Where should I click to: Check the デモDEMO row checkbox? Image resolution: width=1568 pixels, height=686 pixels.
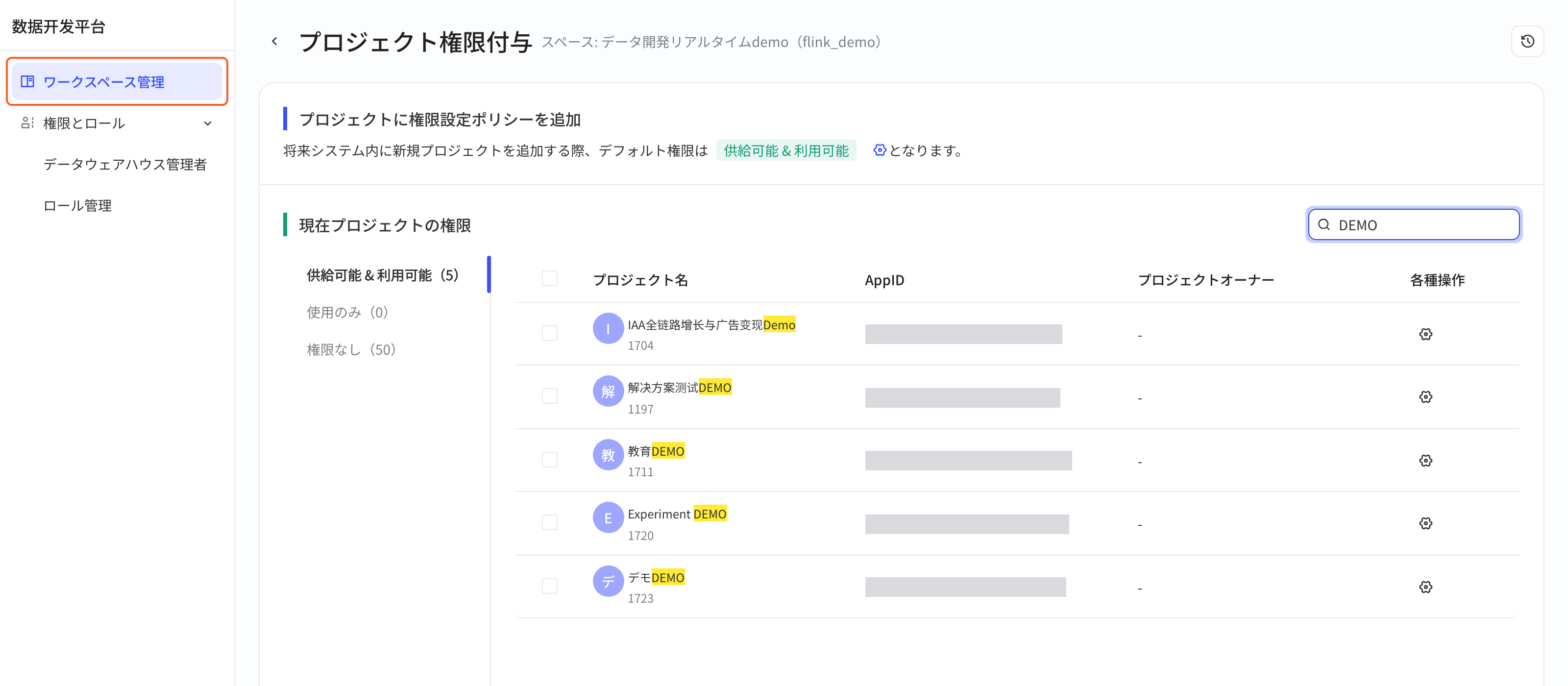coord(550,586)
